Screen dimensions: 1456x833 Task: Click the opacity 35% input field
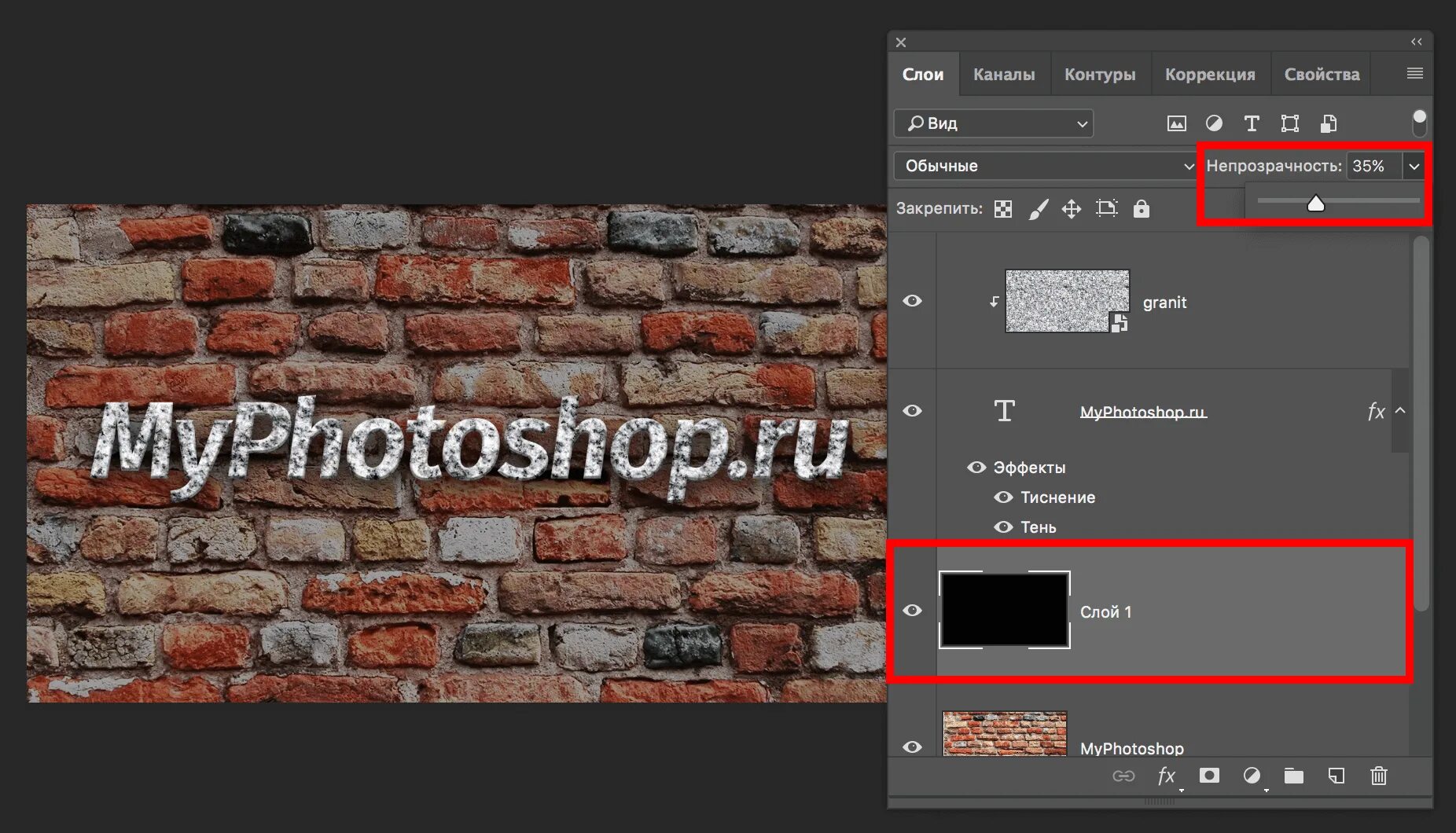[x=1373, y=166]
